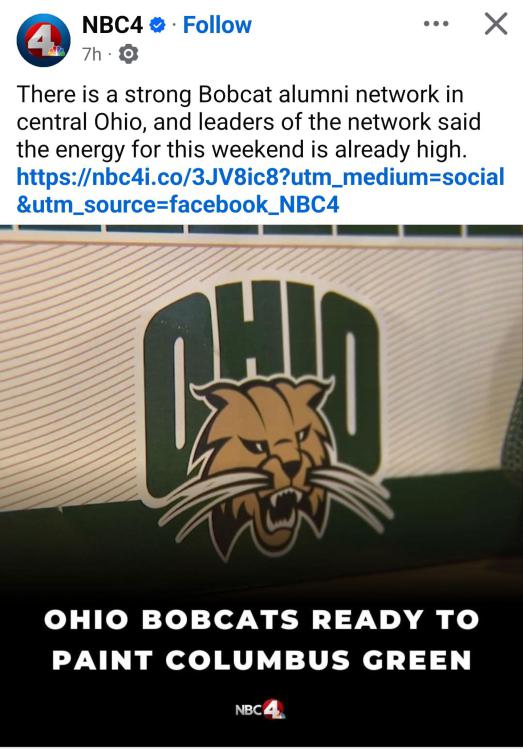
Task: Open the gear audience settings icon
Action: (x=128, y=54)
